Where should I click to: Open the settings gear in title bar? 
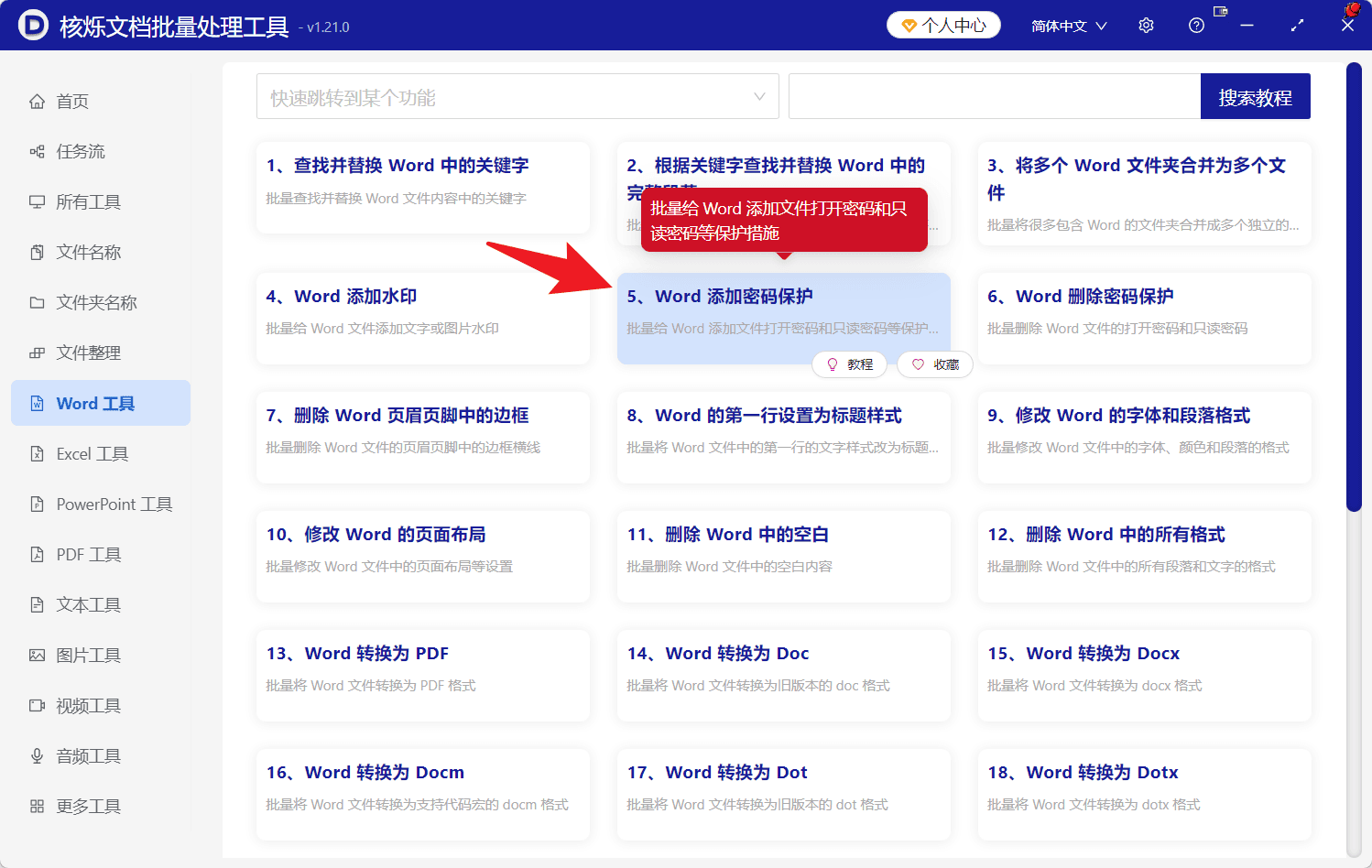[1146, 25]
